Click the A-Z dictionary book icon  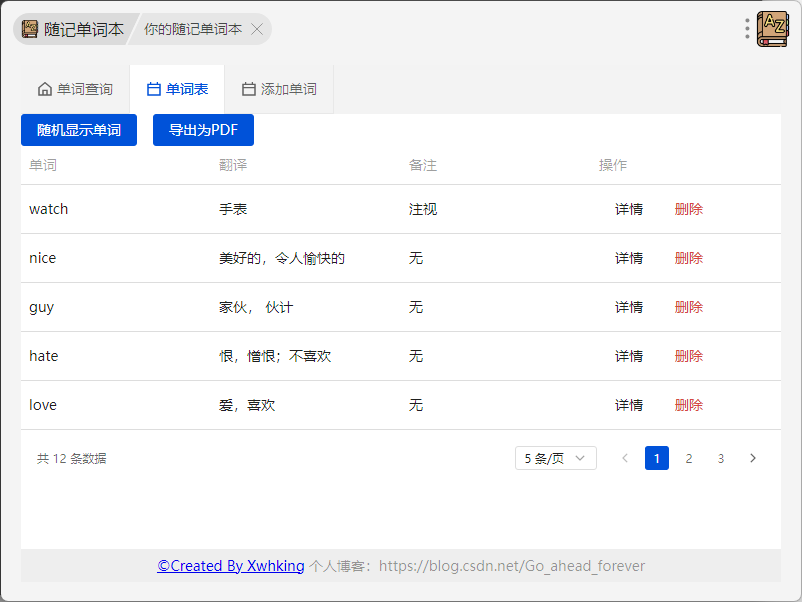click(x=772, y=29)
